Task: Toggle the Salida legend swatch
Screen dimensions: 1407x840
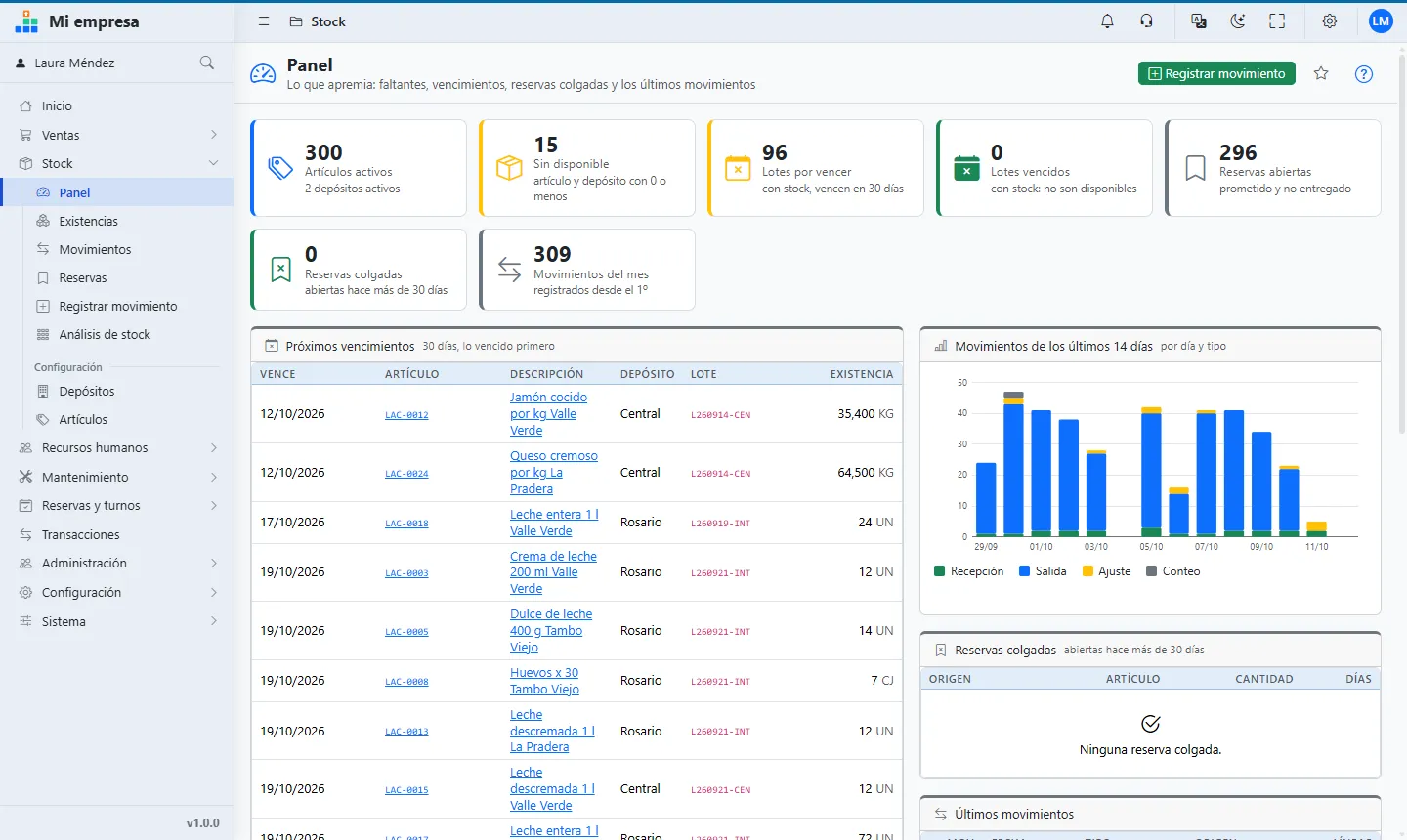Action: point(1025,571)
